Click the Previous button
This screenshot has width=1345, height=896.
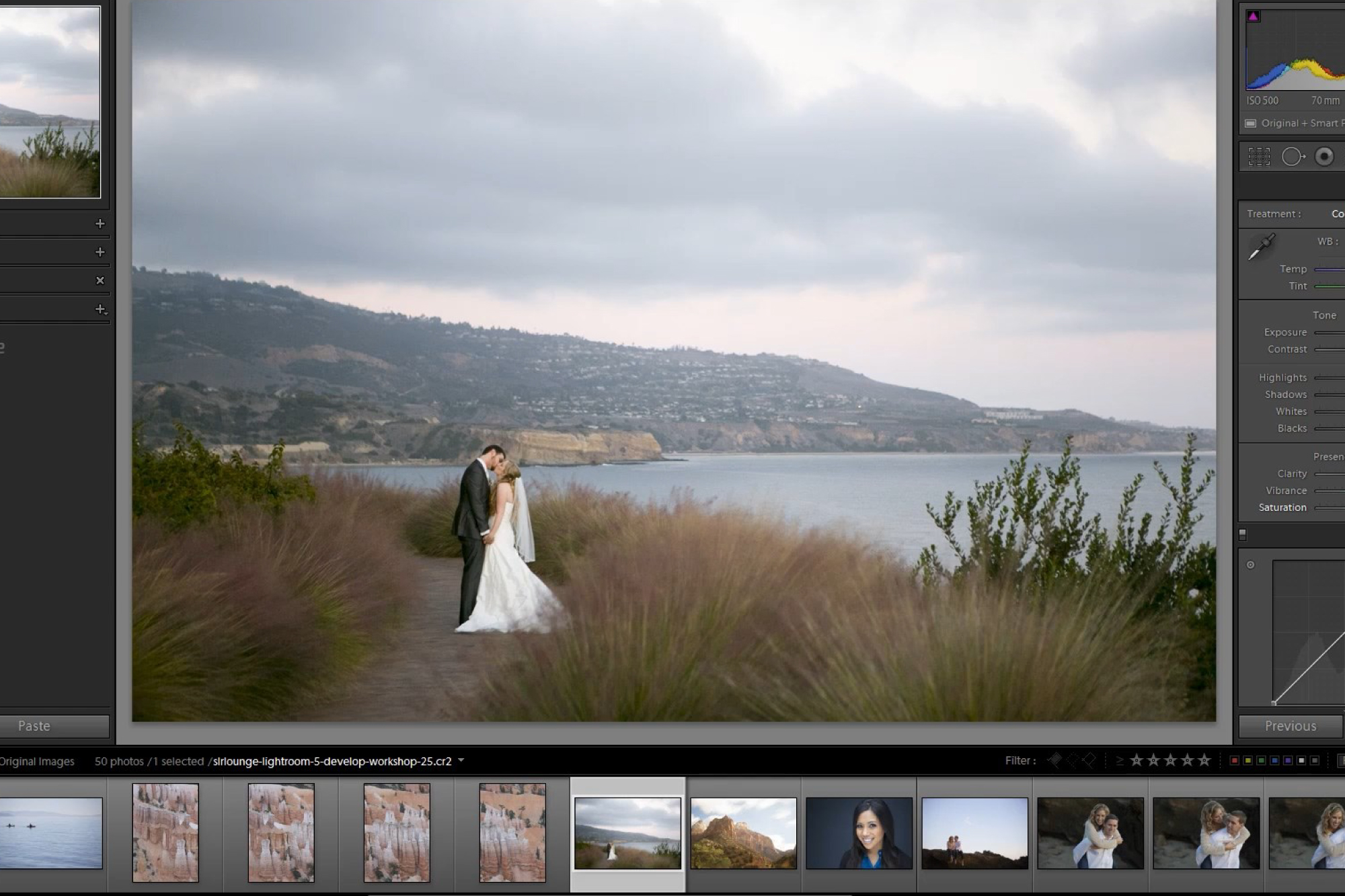click(x=1291, y=726)
